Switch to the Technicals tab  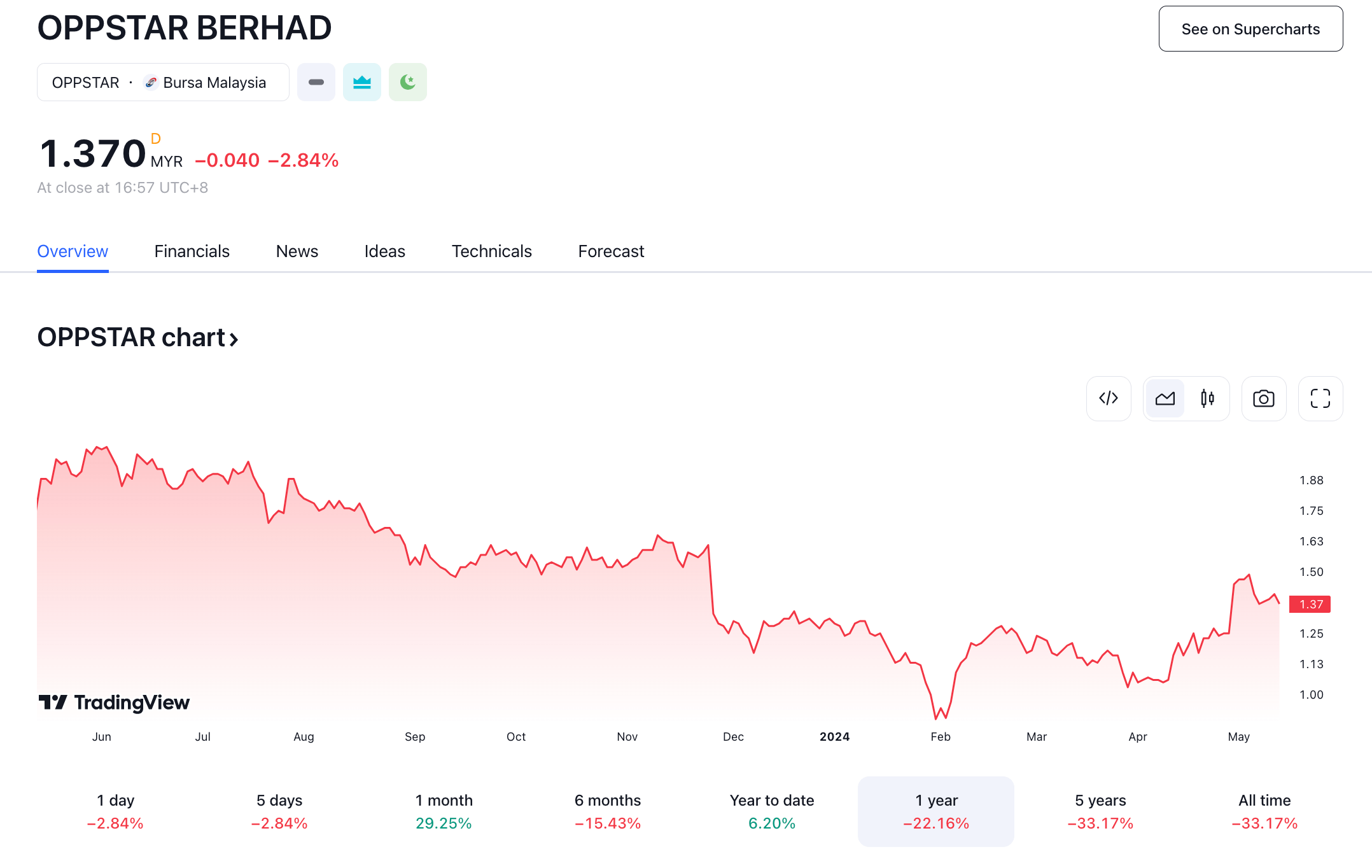pos(491,251)
